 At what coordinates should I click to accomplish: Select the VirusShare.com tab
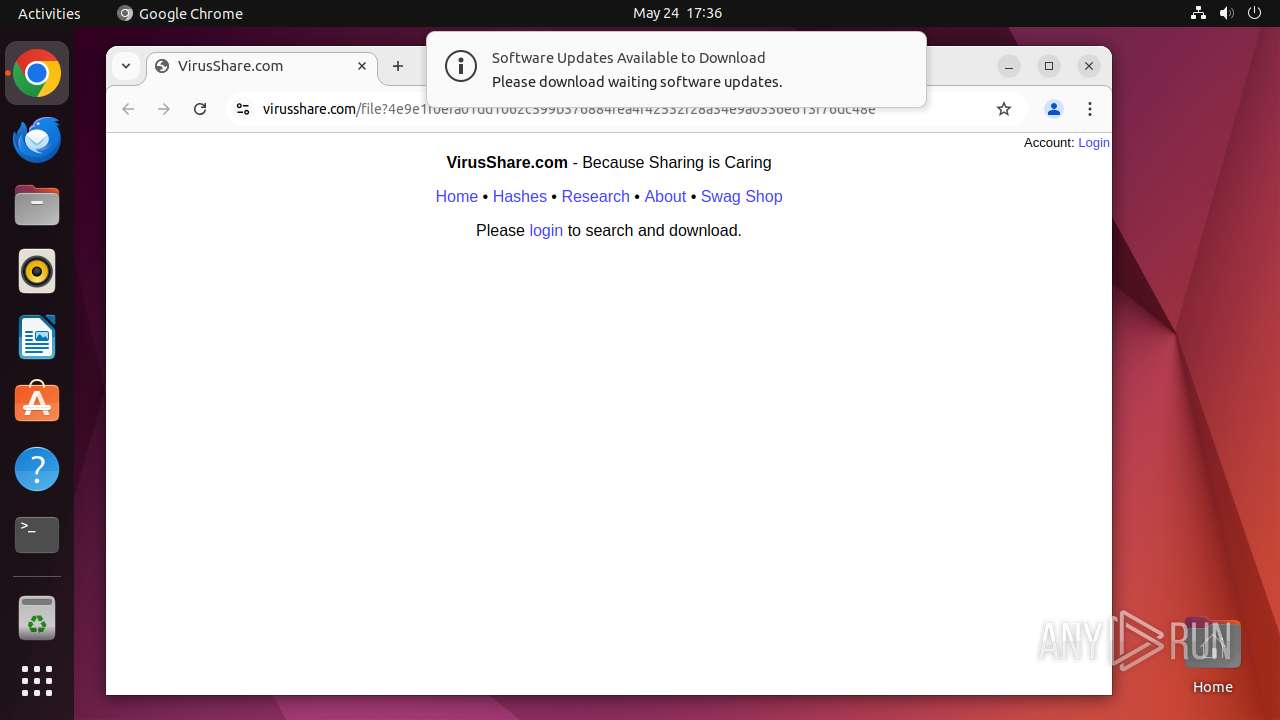(262, 66)
